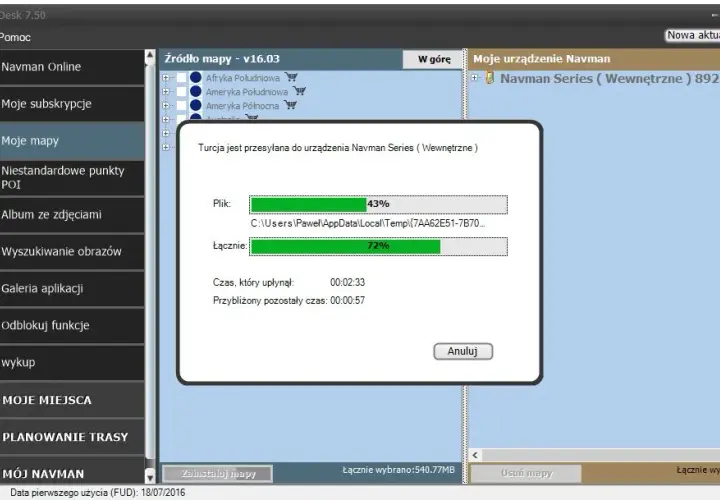Click the cart icon next to Afryka Południowa
The height and width of the screenshot is (500, 720).
tap(291, 77)
